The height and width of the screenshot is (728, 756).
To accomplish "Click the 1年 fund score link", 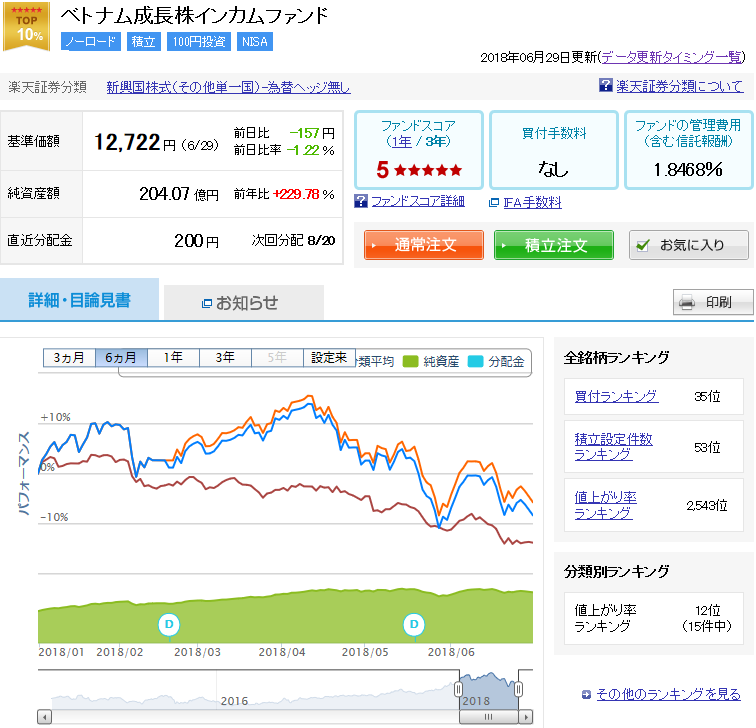I will coord(401,142).
